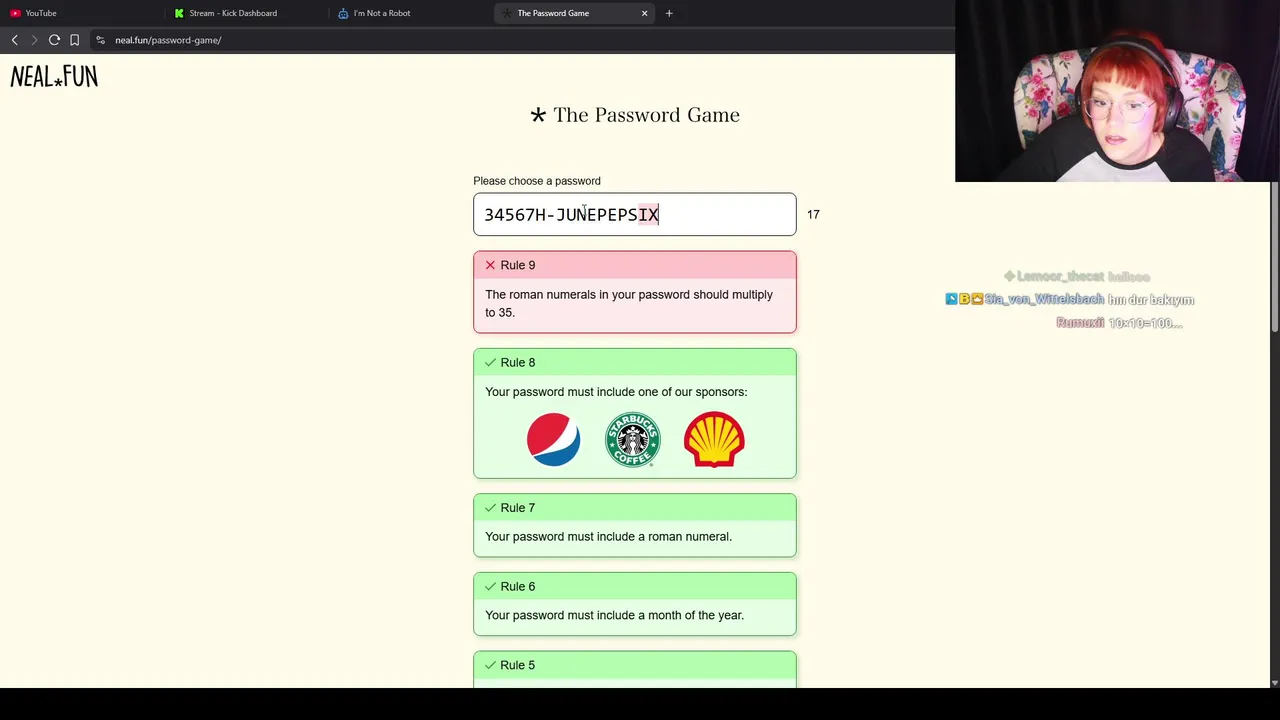1280x720 pixels.
Task: Click the Pepsi sponsor logo
Action: [x=553, y=440]
